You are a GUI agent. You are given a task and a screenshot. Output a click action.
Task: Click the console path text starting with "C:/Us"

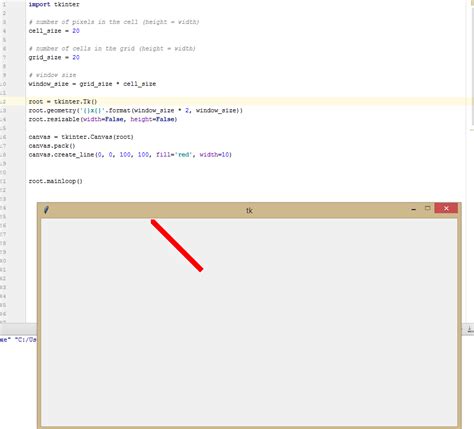26,340
